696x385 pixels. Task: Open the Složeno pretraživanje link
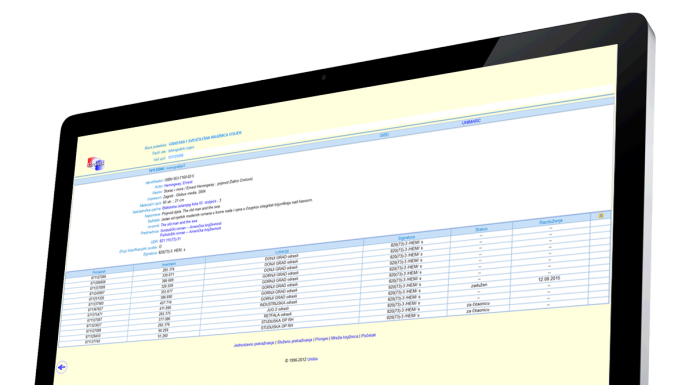click(x=295, y=341)
